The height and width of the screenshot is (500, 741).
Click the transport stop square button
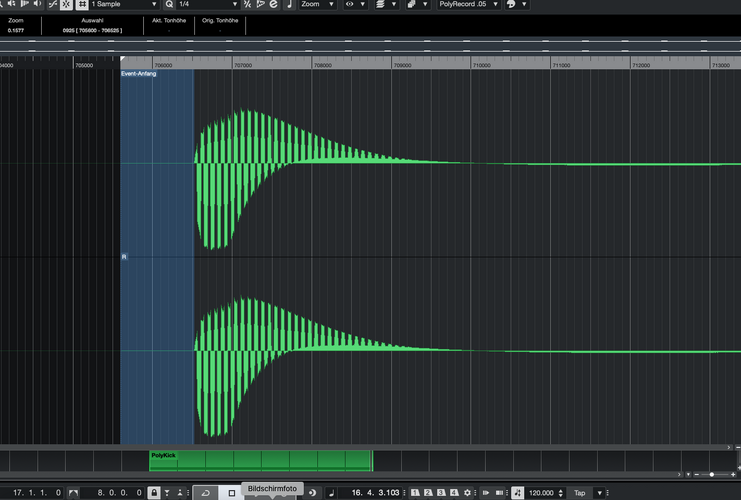pos(232,493)
